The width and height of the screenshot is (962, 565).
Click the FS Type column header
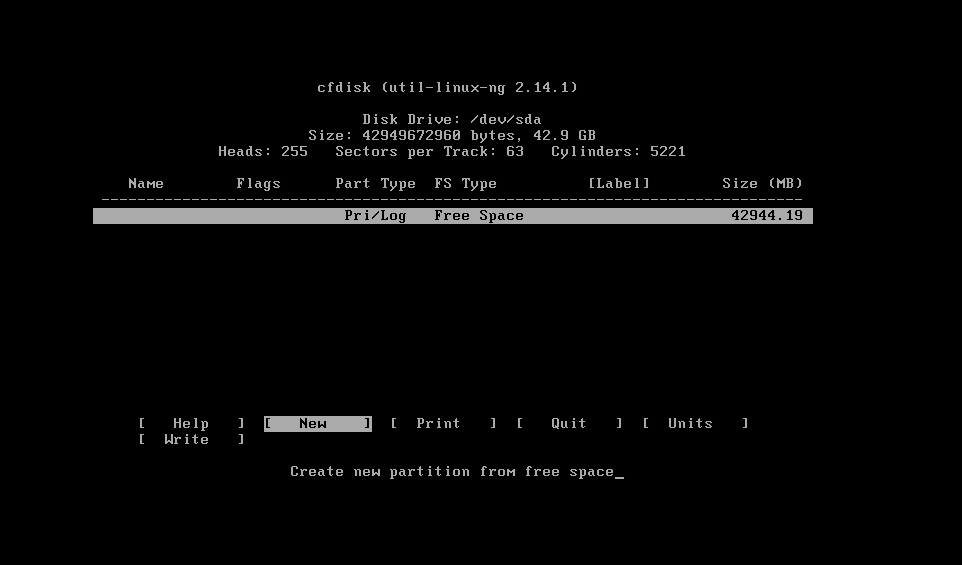pyautogui.click(x=466, y=183)
